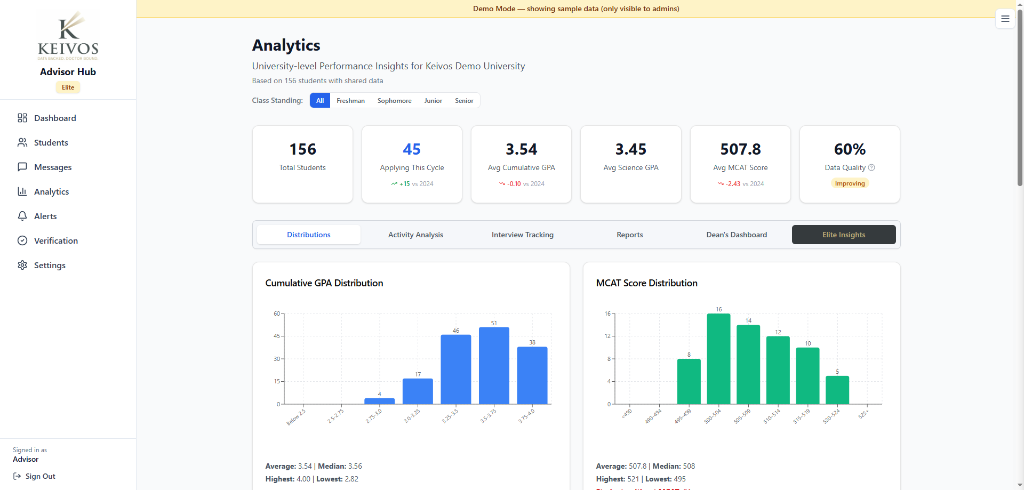This screenshot has height=490, width=1024.
Task: Click the MCAT chart bar labeled 16
Action: 718,359
